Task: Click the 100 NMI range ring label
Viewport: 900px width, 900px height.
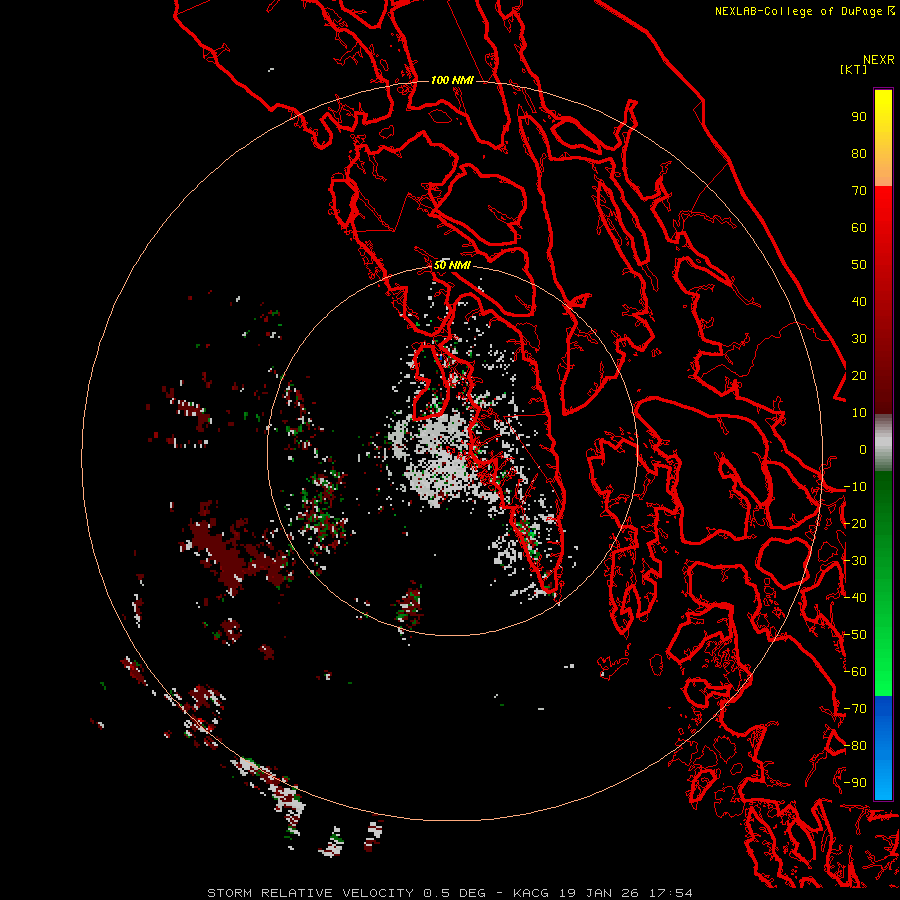Action: pos(452,80)
